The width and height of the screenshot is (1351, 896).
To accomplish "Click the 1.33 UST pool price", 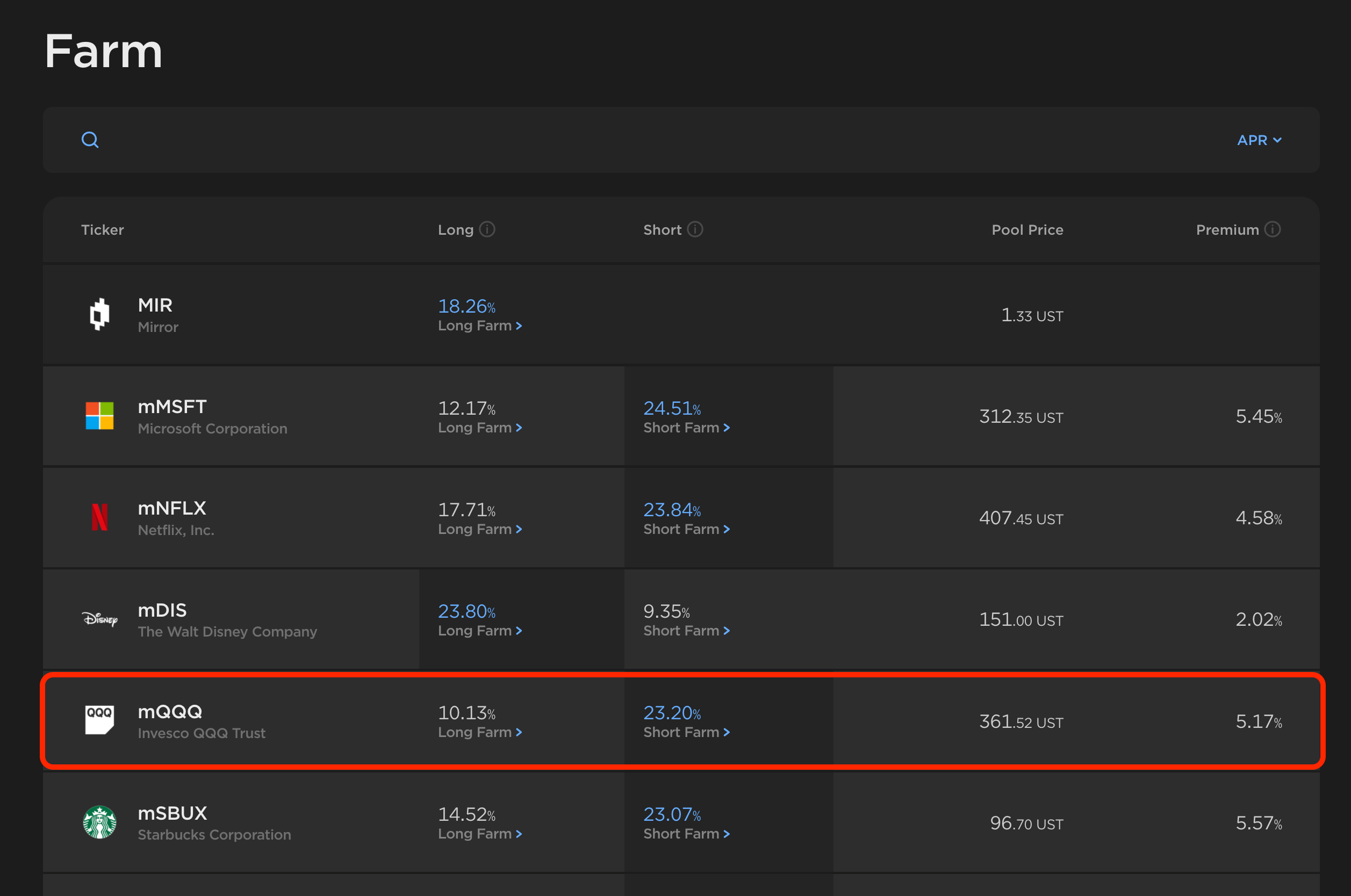I will pyautogui.click(x=1032, y=315).
